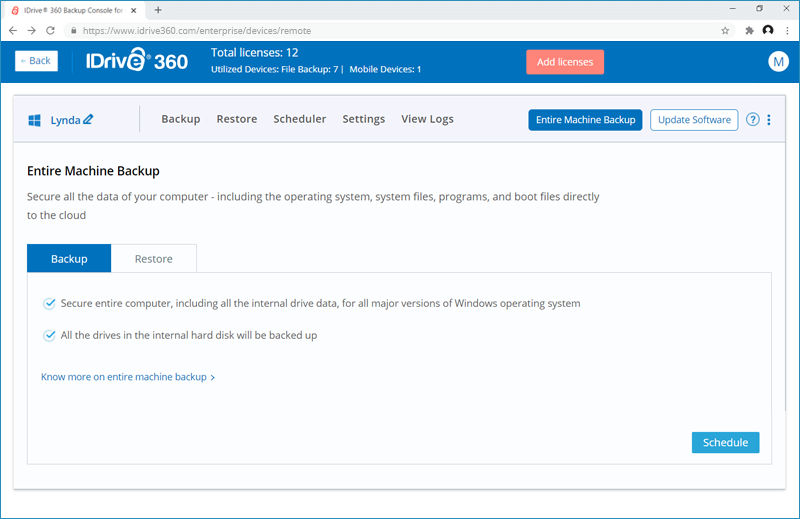Bookmark this page with the star icon

[725, 31]
